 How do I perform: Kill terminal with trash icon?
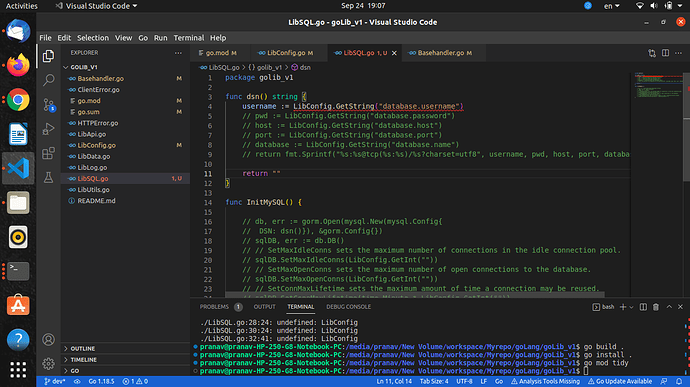click(656, 307)
